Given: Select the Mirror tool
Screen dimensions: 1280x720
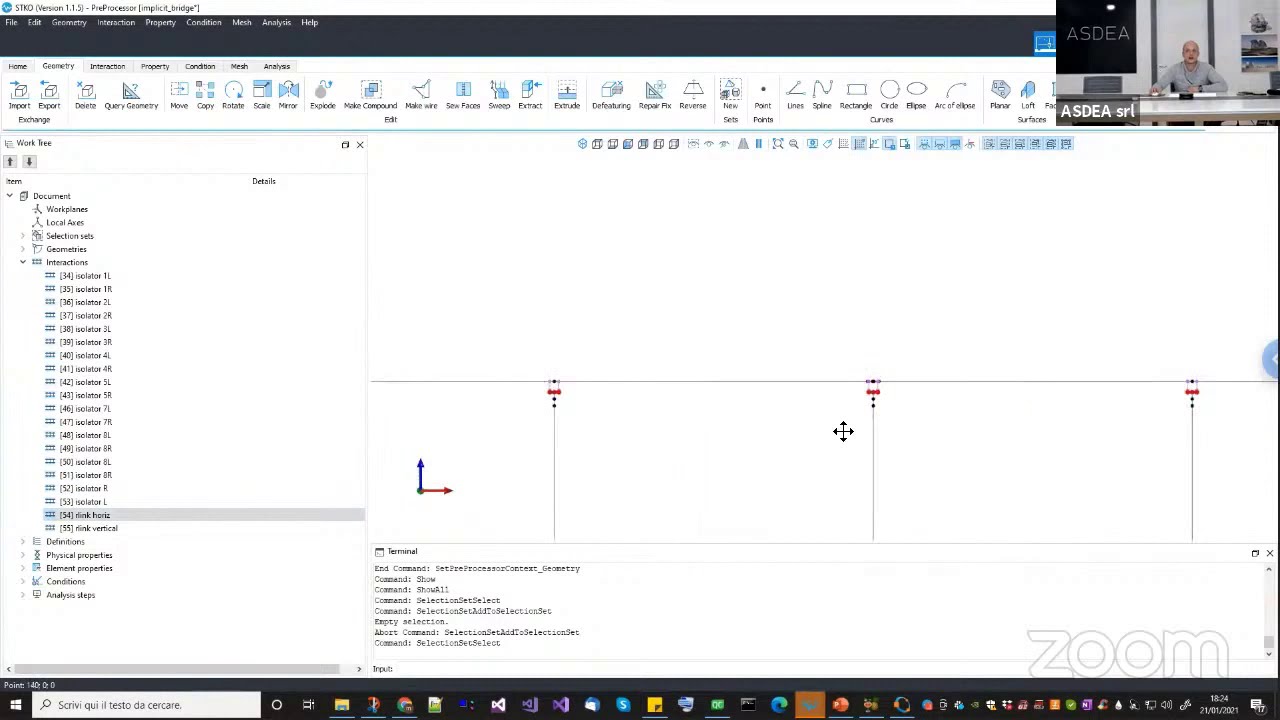Looking at the screenshot, I should click(x=288, y=95).
